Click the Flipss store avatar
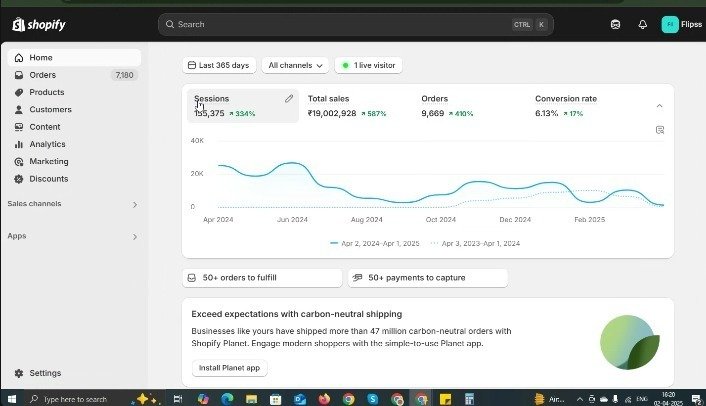This screenshot has height=406, width=706. click(x=670, y=24)
